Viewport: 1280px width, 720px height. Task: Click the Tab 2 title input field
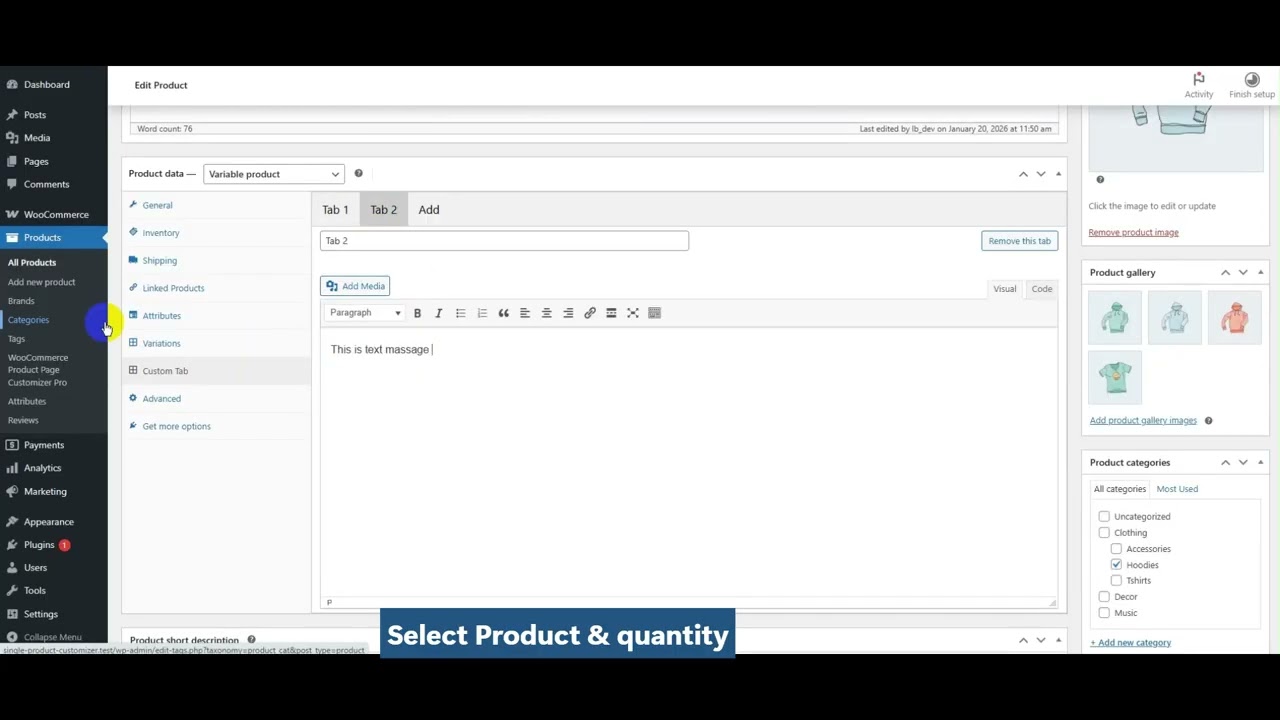[504, 241]
